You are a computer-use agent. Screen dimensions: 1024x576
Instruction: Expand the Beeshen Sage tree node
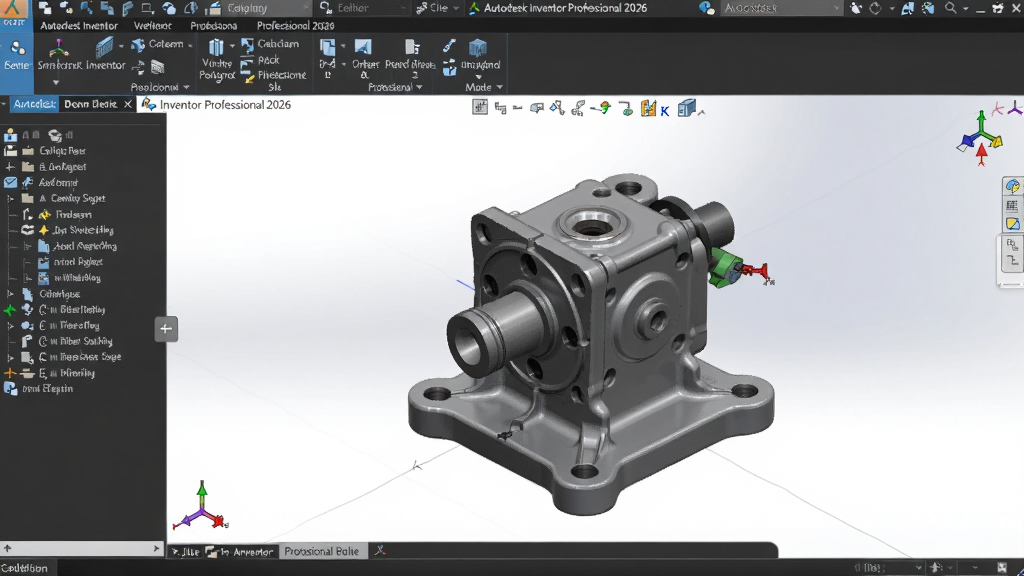(10, 357)
